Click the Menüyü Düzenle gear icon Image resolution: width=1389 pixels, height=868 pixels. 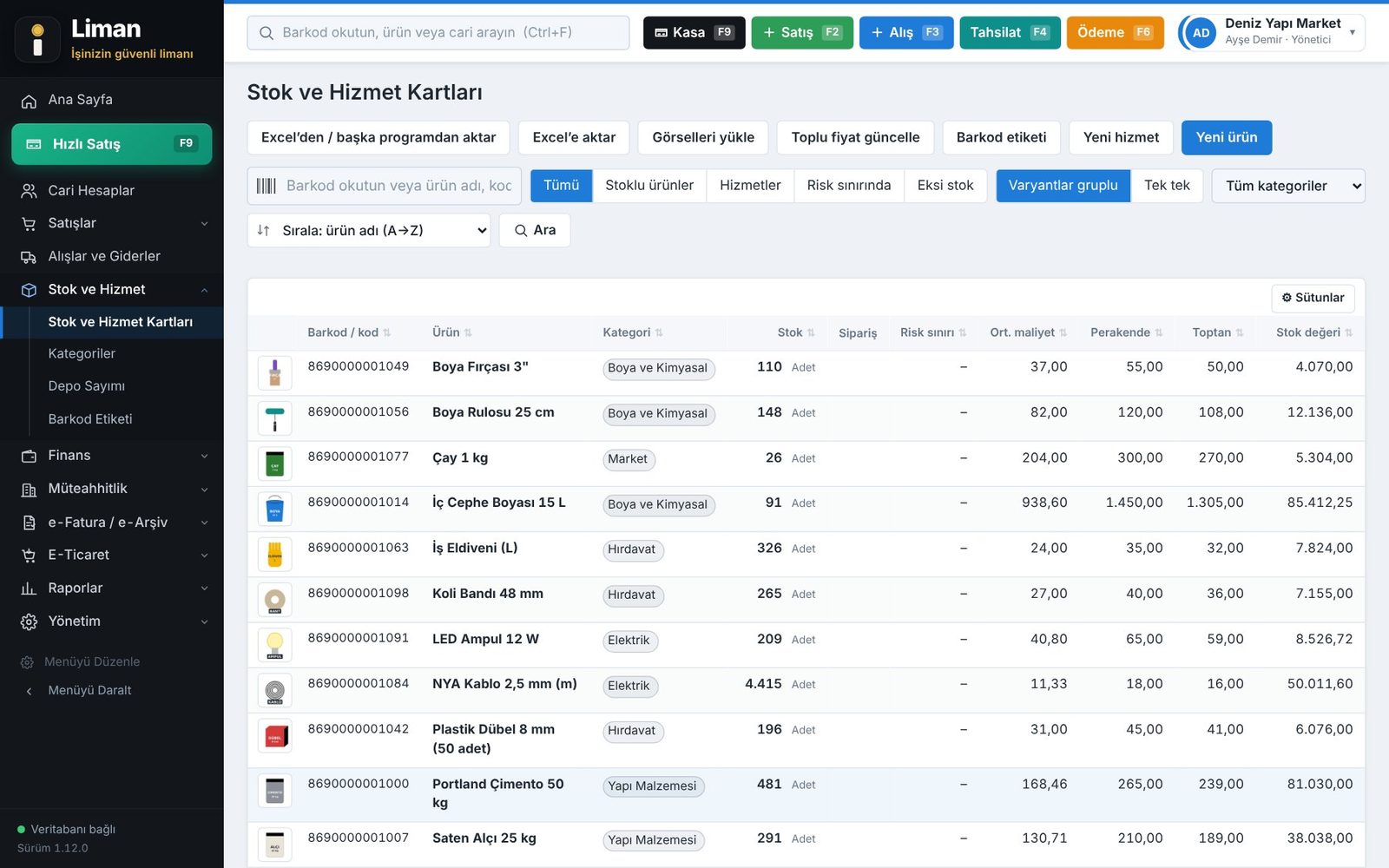pyautogui.click(x=27, y=662)
